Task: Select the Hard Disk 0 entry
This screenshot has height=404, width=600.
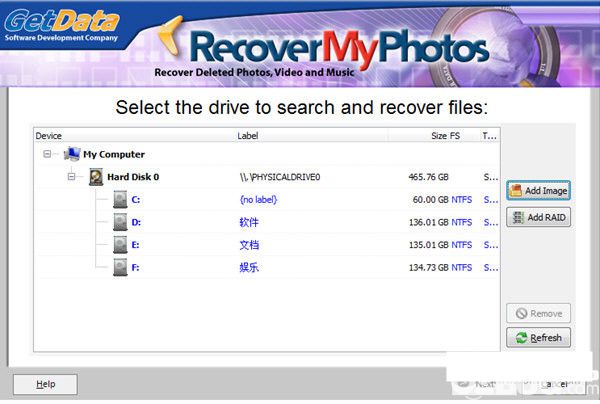Action: click(x=133, y=177)
